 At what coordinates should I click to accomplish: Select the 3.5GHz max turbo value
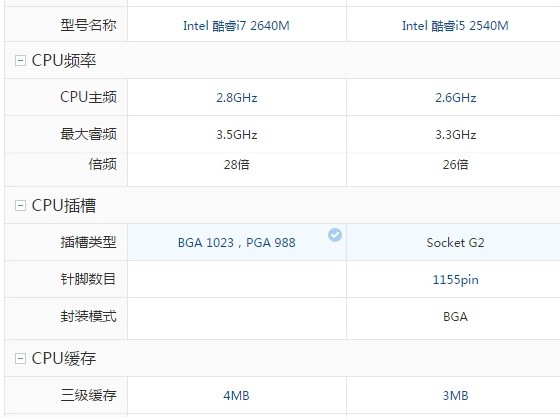click(236, 135)
